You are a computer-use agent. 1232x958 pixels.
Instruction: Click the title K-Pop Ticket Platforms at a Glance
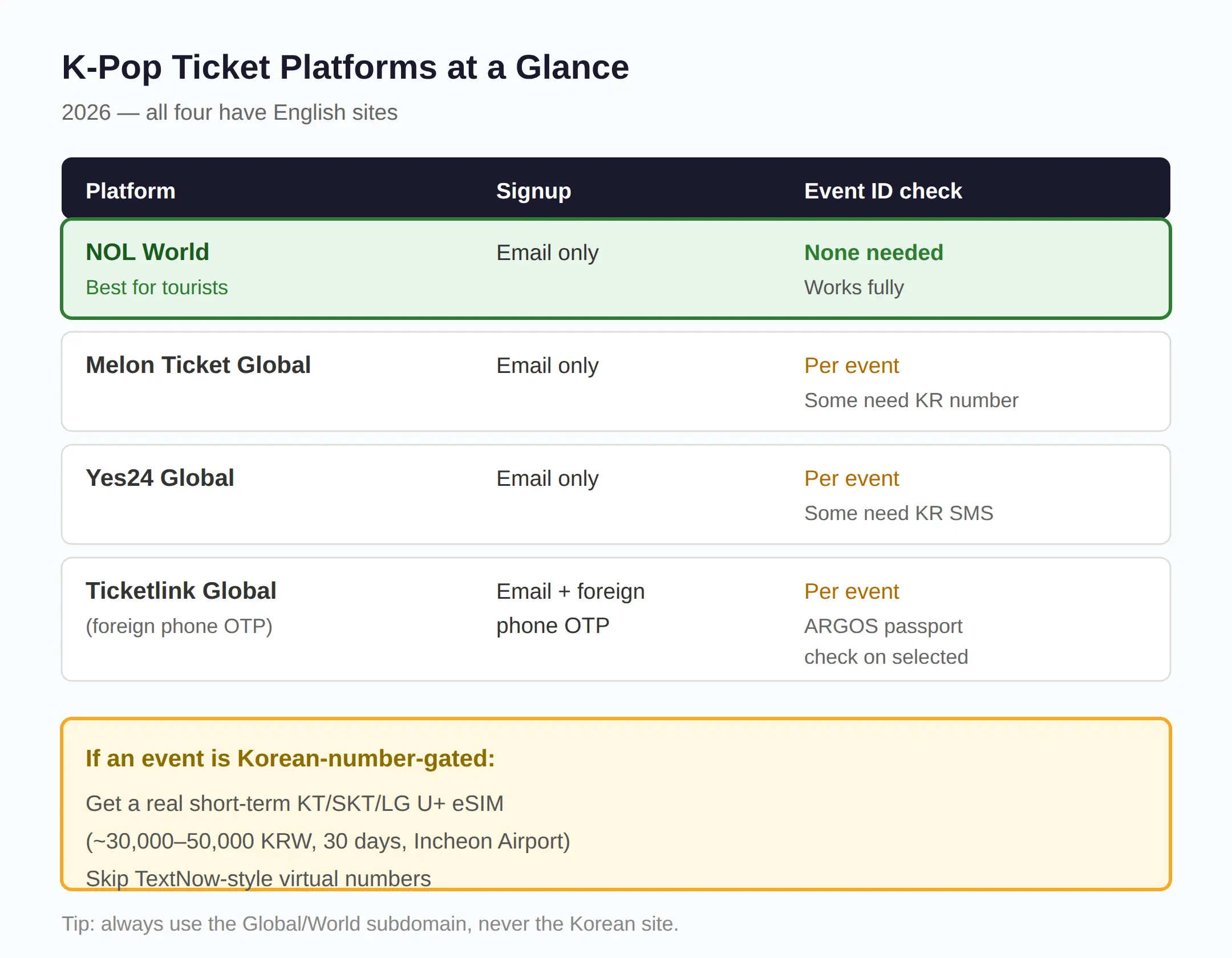tap(345, 67)
